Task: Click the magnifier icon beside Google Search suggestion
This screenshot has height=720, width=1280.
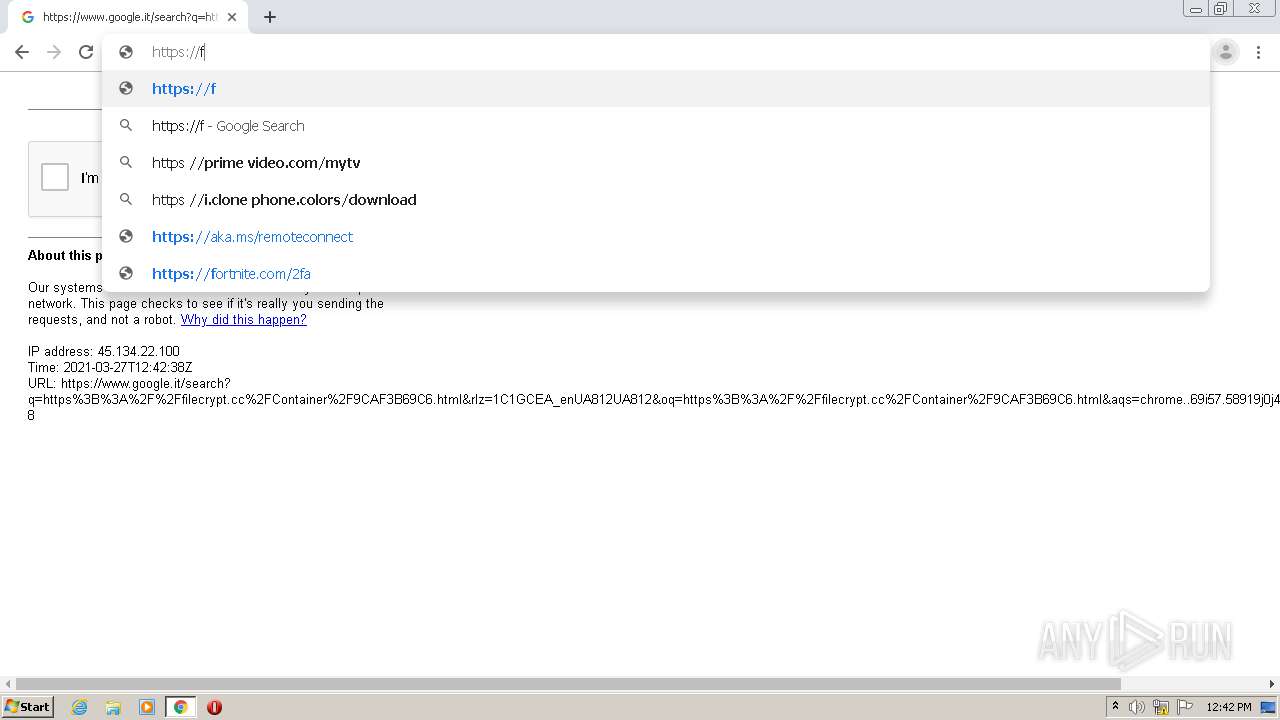Action: 126,125
